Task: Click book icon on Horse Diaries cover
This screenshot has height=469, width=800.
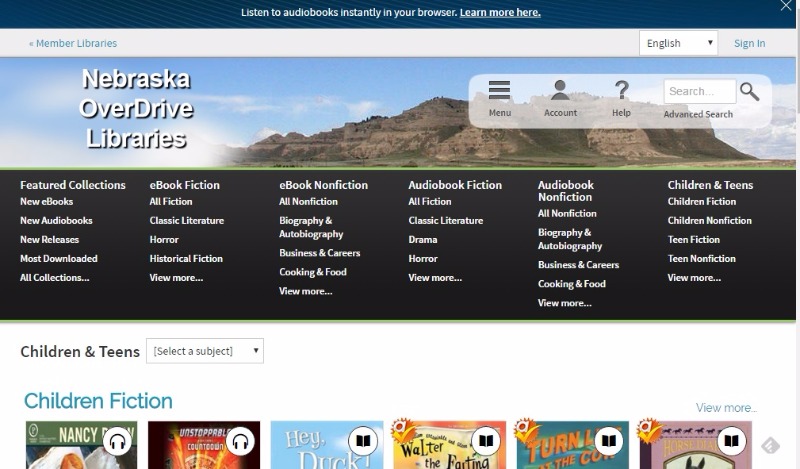Action: click(x=731, y=441)
